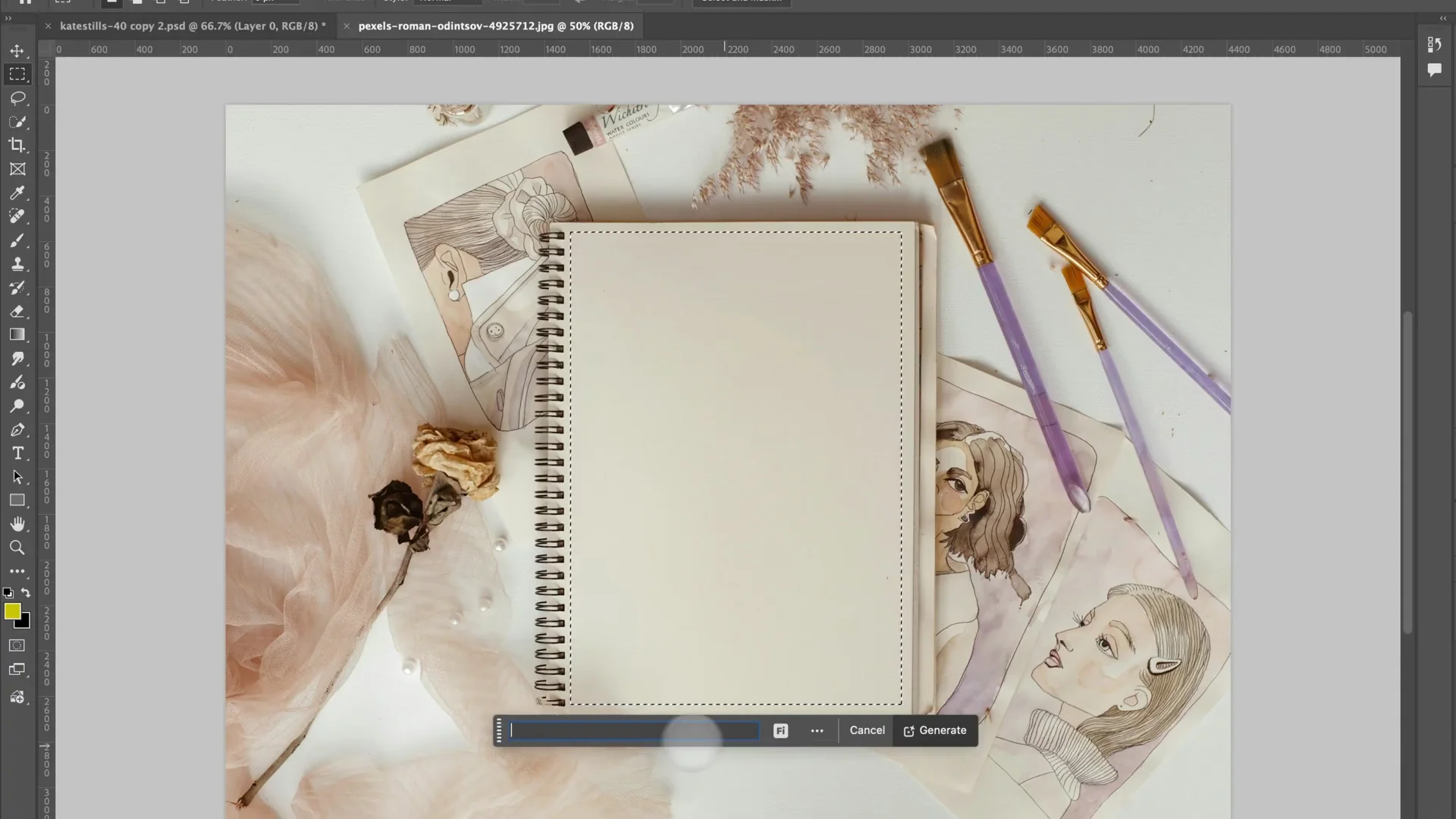Select the Brush tool
Image resolution: width=1456 pixels, height=819 pixels.
[17, 240]
